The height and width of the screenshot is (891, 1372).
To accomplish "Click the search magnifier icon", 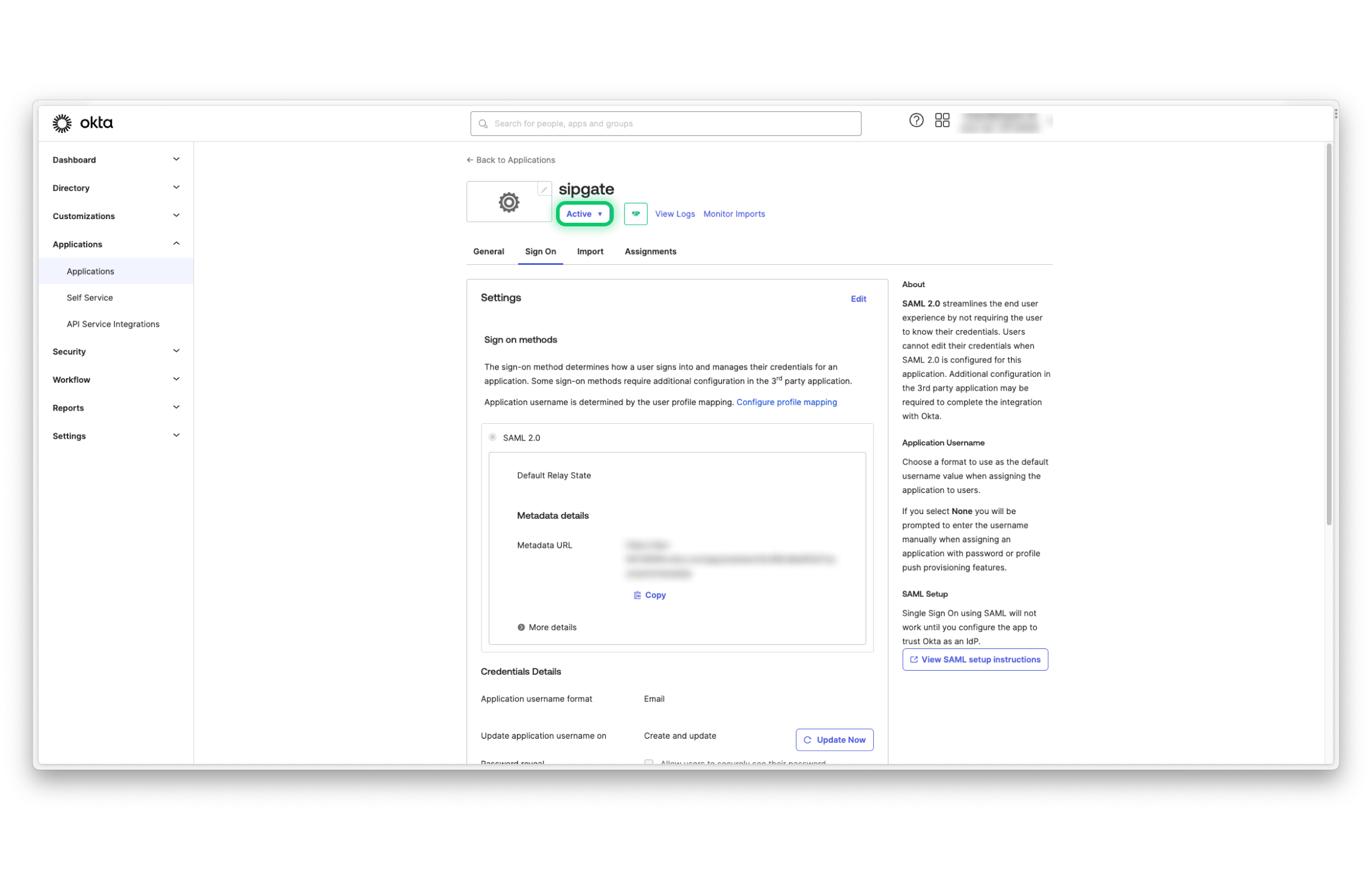I will (x=483, y=124).
